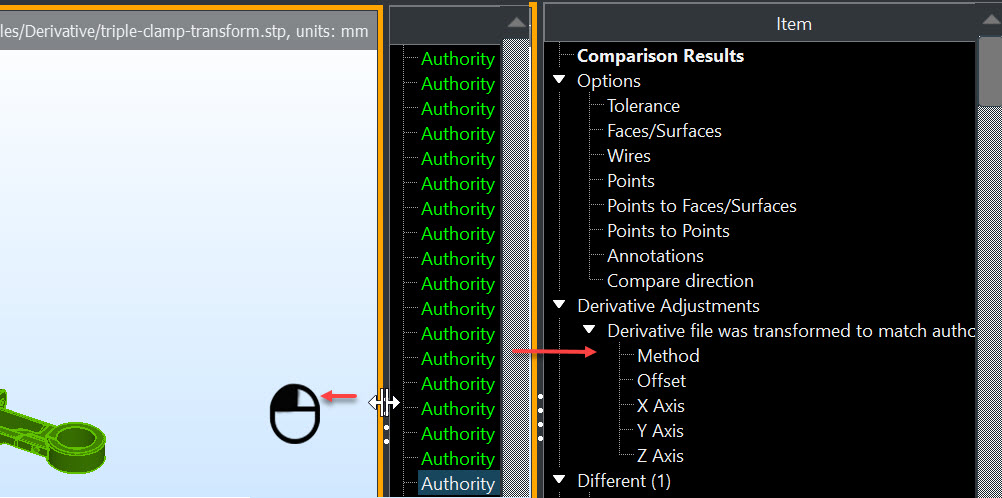Select the X Axis entry

click(660, 406)
